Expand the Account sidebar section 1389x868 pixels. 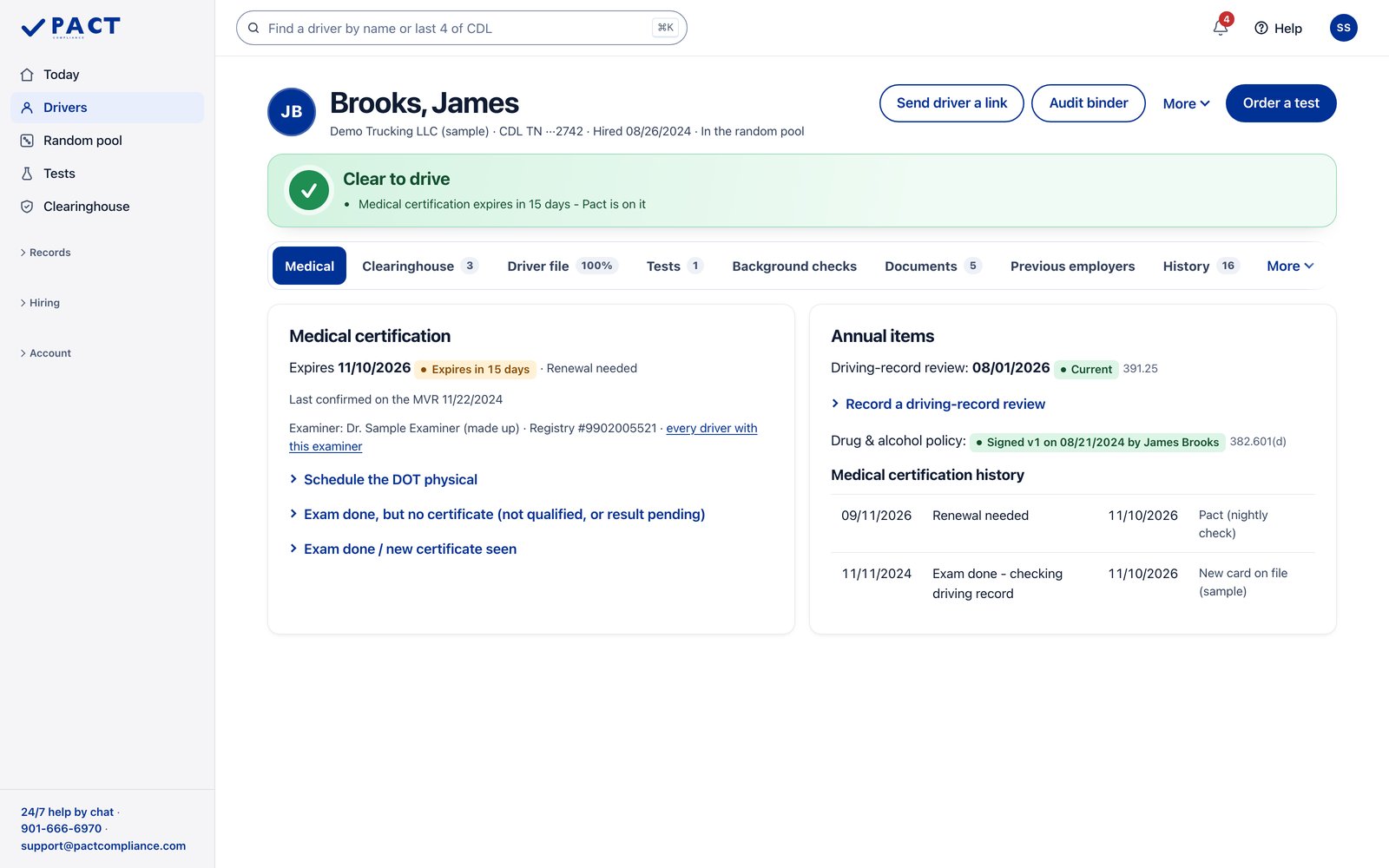[45, 353]
